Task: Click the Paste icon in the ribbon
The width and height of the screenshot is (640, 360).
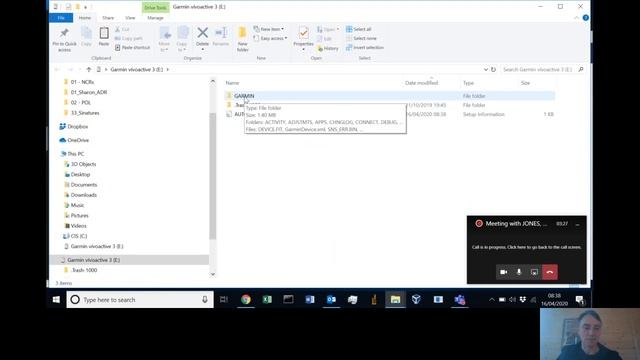Action: [104, 36]
